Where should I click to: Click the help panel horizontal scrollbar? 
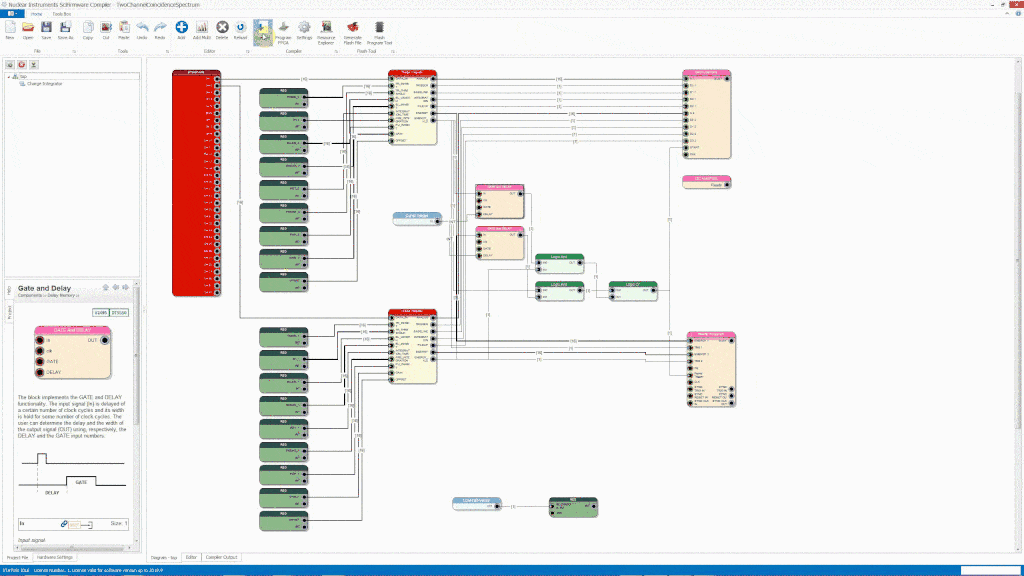click(x=72, y=549)
